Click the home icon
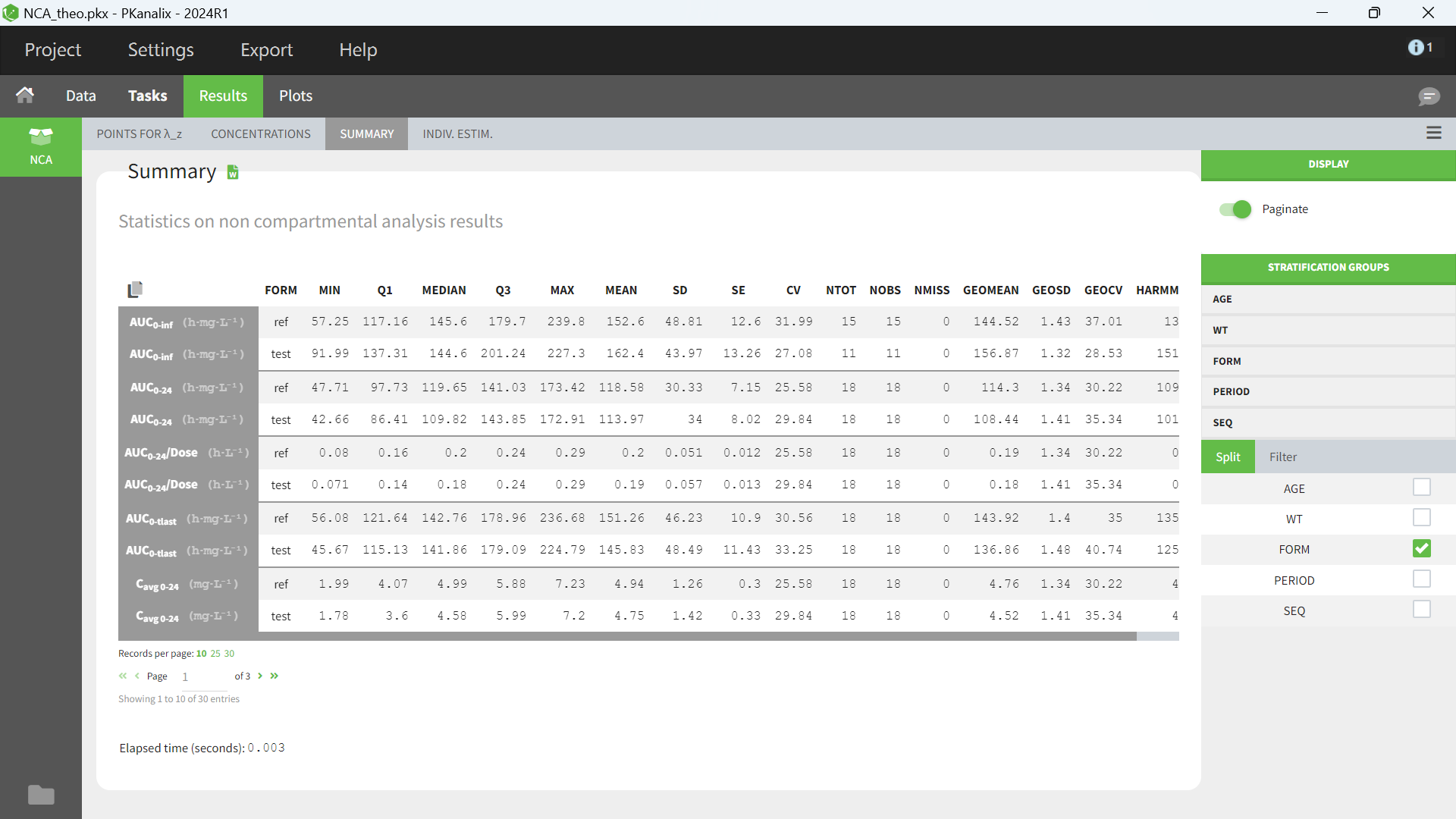The height and width of the screenshot is (819, 1456). [25, 96]
